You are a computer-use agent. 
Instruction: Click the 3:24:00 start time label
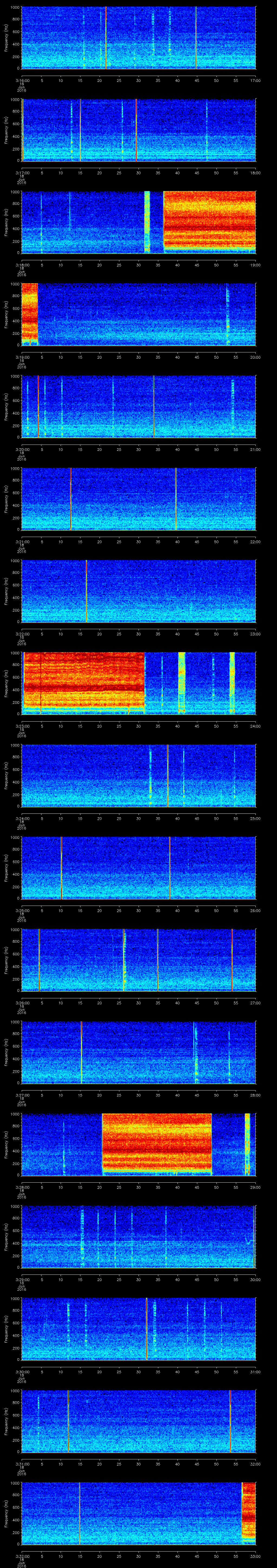[22, 818]
